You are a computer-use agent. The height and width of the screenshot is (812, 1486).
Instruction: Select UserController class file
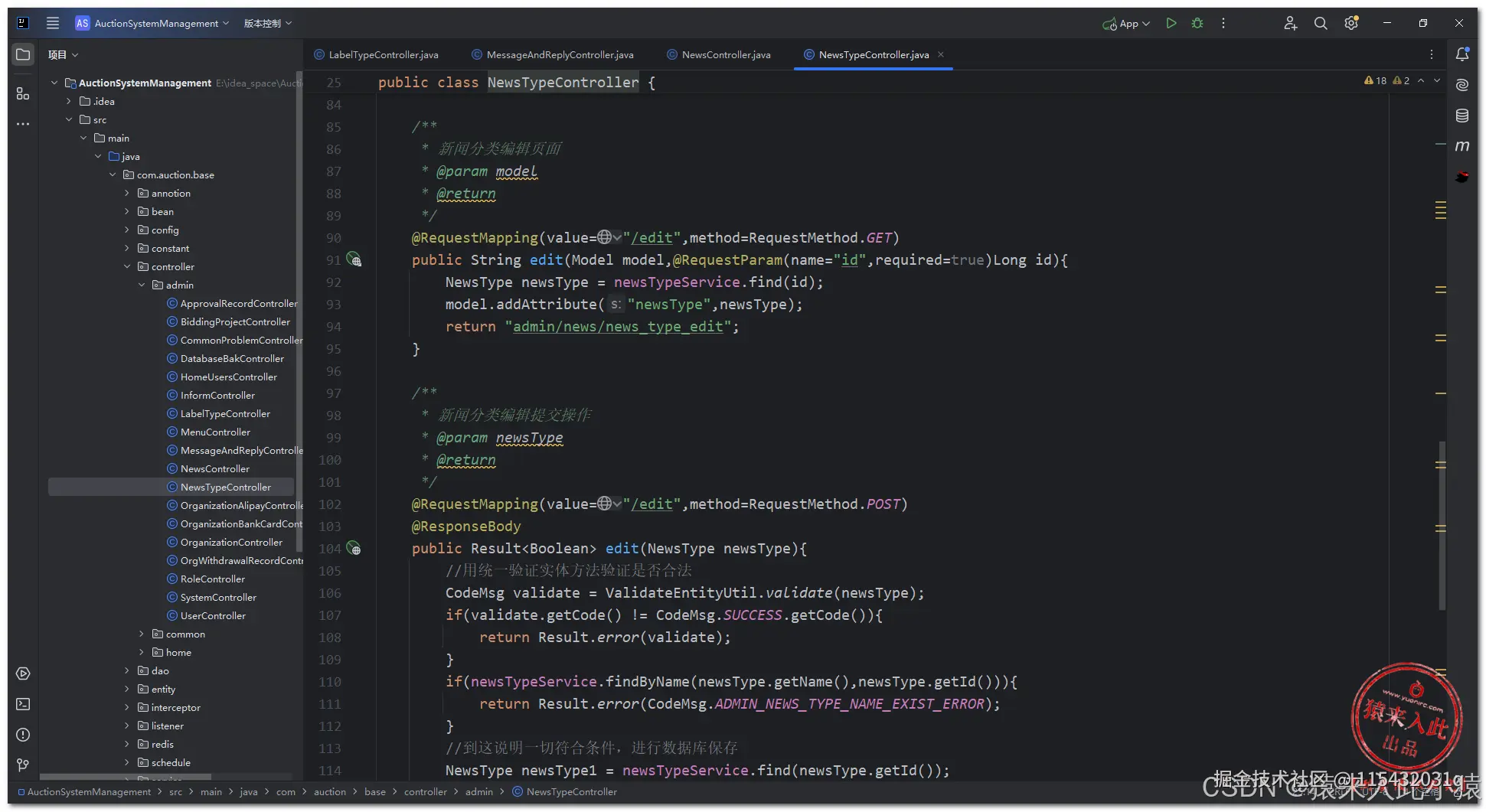213,615
